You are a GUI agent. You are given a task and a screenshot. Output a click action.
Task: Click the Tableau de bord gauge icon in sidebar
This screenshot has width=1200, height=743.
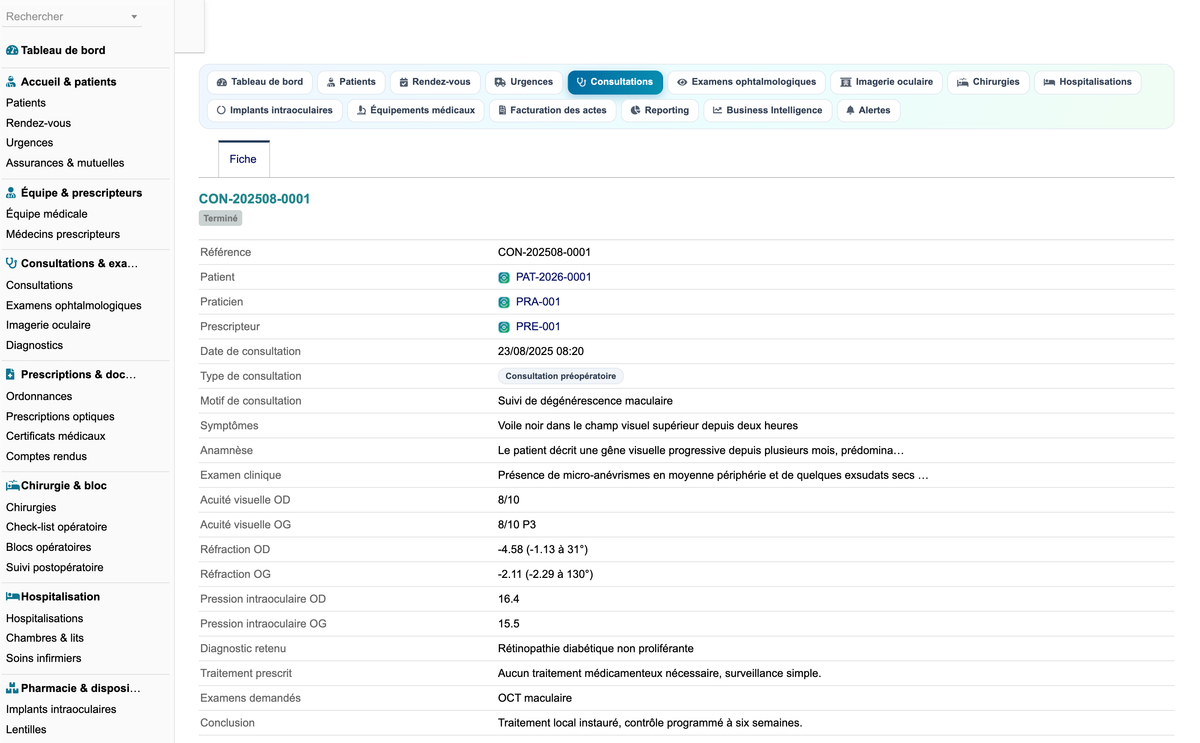point(12,50)
